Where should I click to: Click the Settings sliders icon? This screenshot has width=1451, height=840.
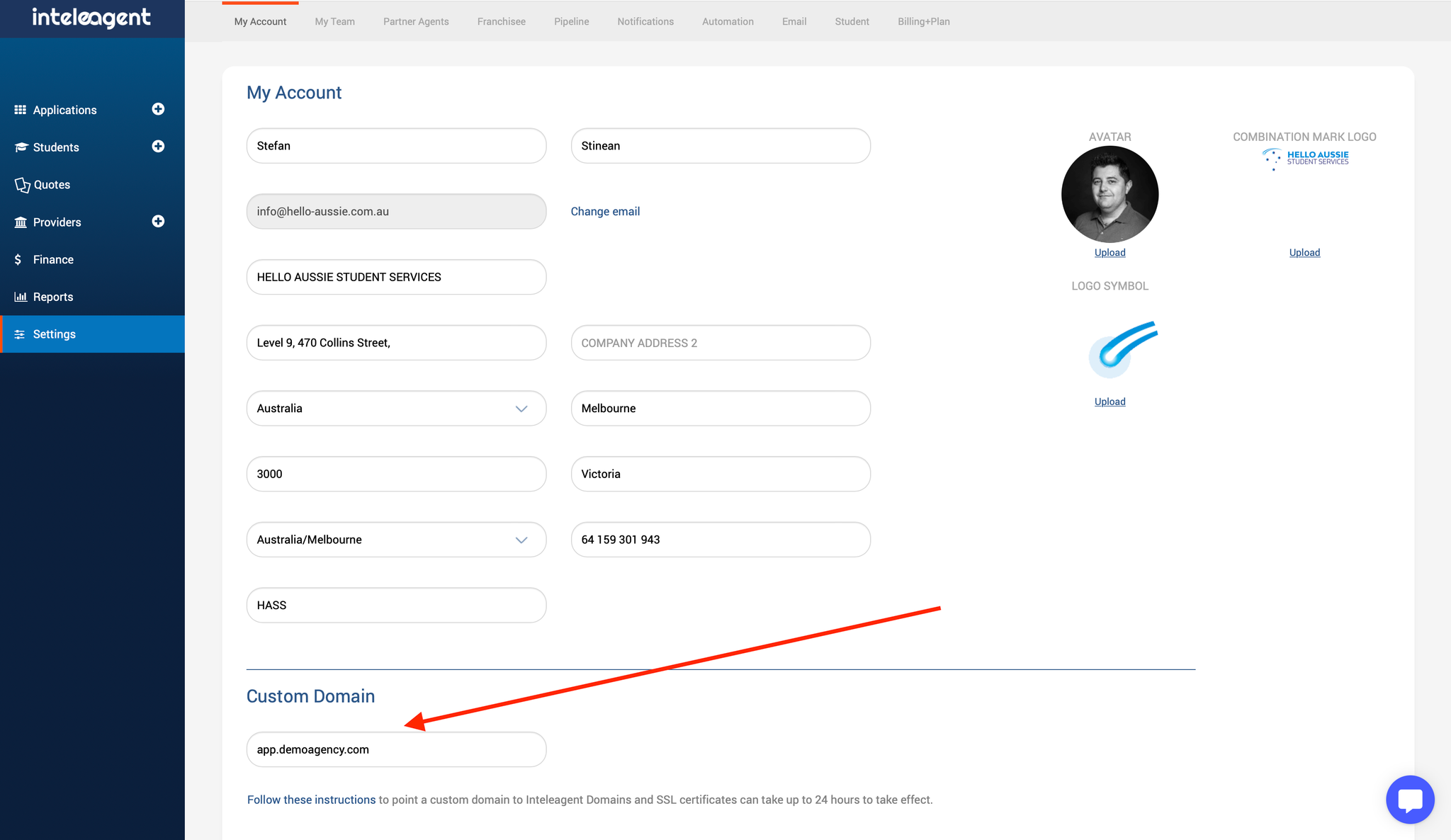[x=20, y=334]
